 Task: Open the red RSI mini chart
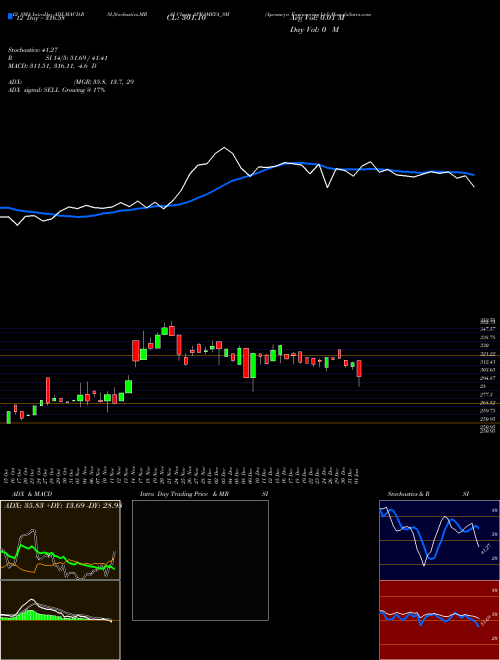pos(439,620)
